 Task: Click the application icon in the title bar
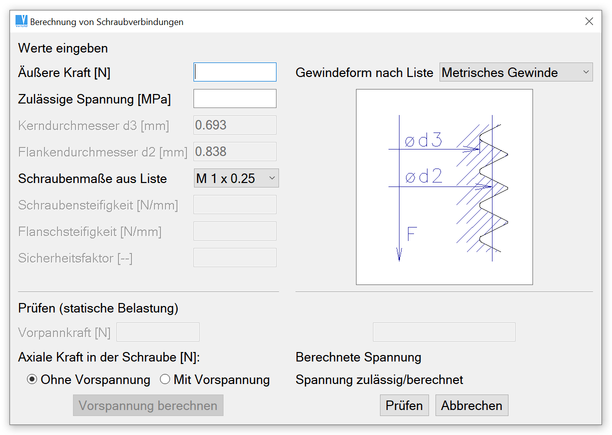[22, 21]
